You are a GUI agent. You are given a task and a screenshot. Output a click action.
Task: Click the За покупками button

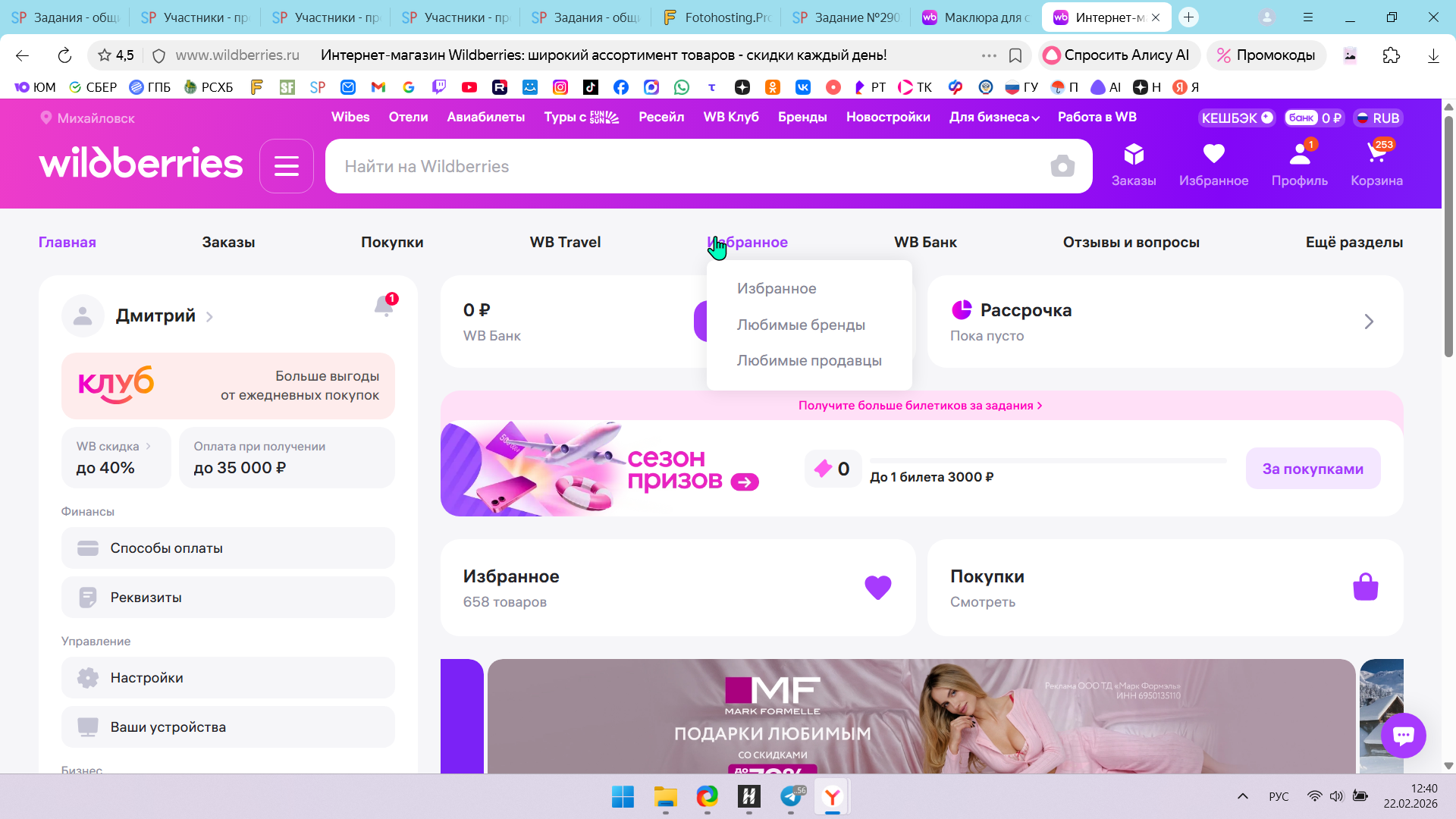click(x=1312, y=469)
